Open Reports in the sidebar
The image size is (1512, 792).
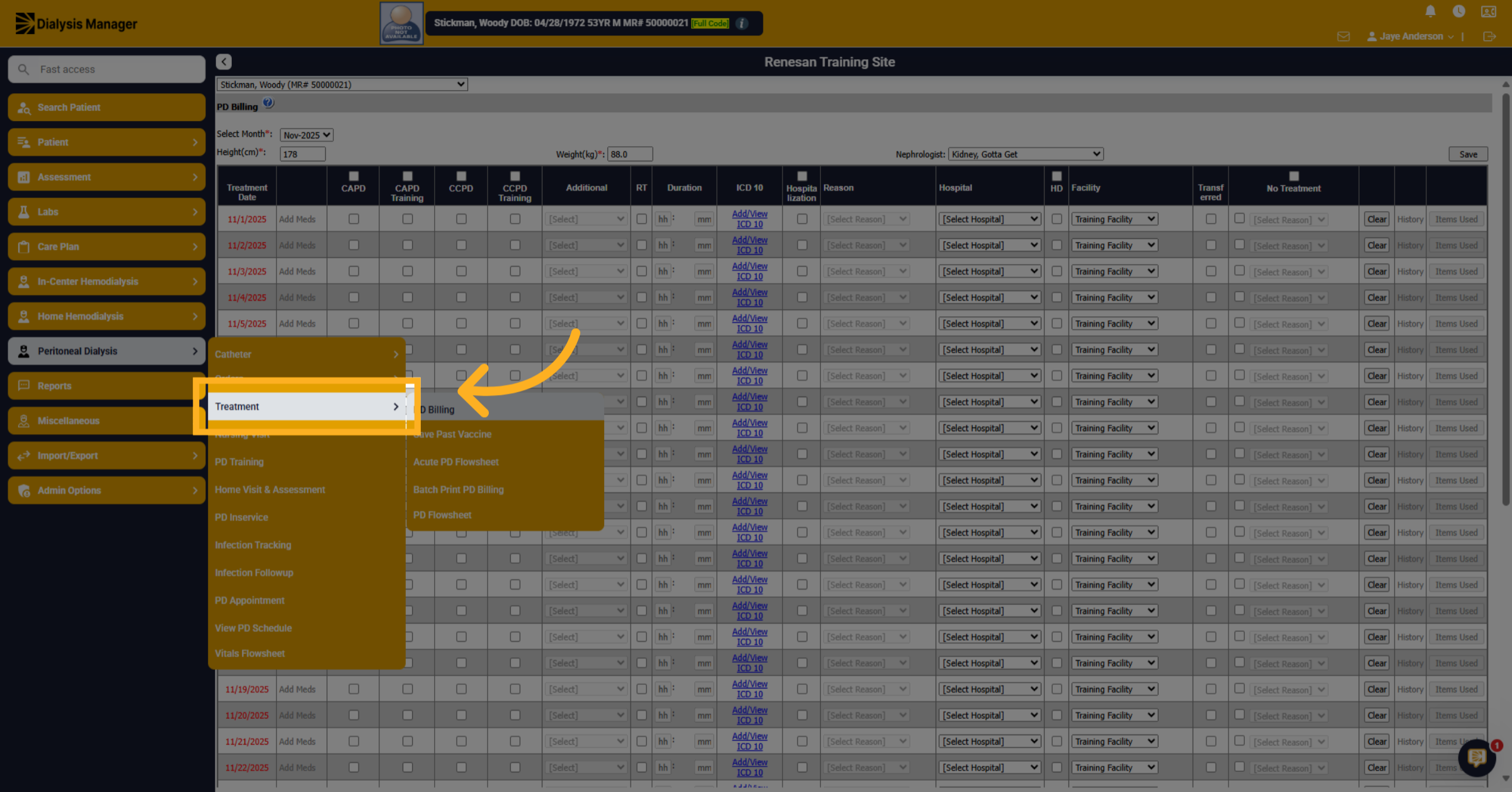(106, 386)
